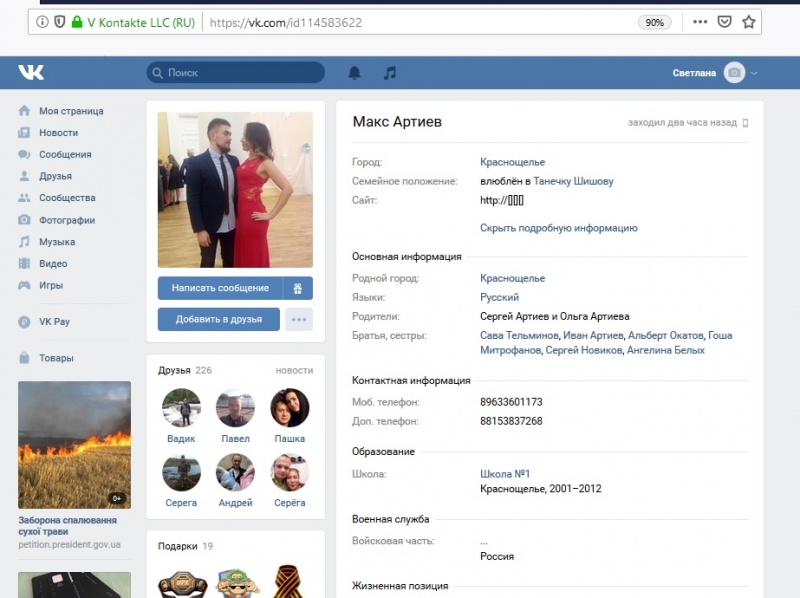Open the notifications bell icon
This screenshot has height=598, width=800.
click(354, 73)
